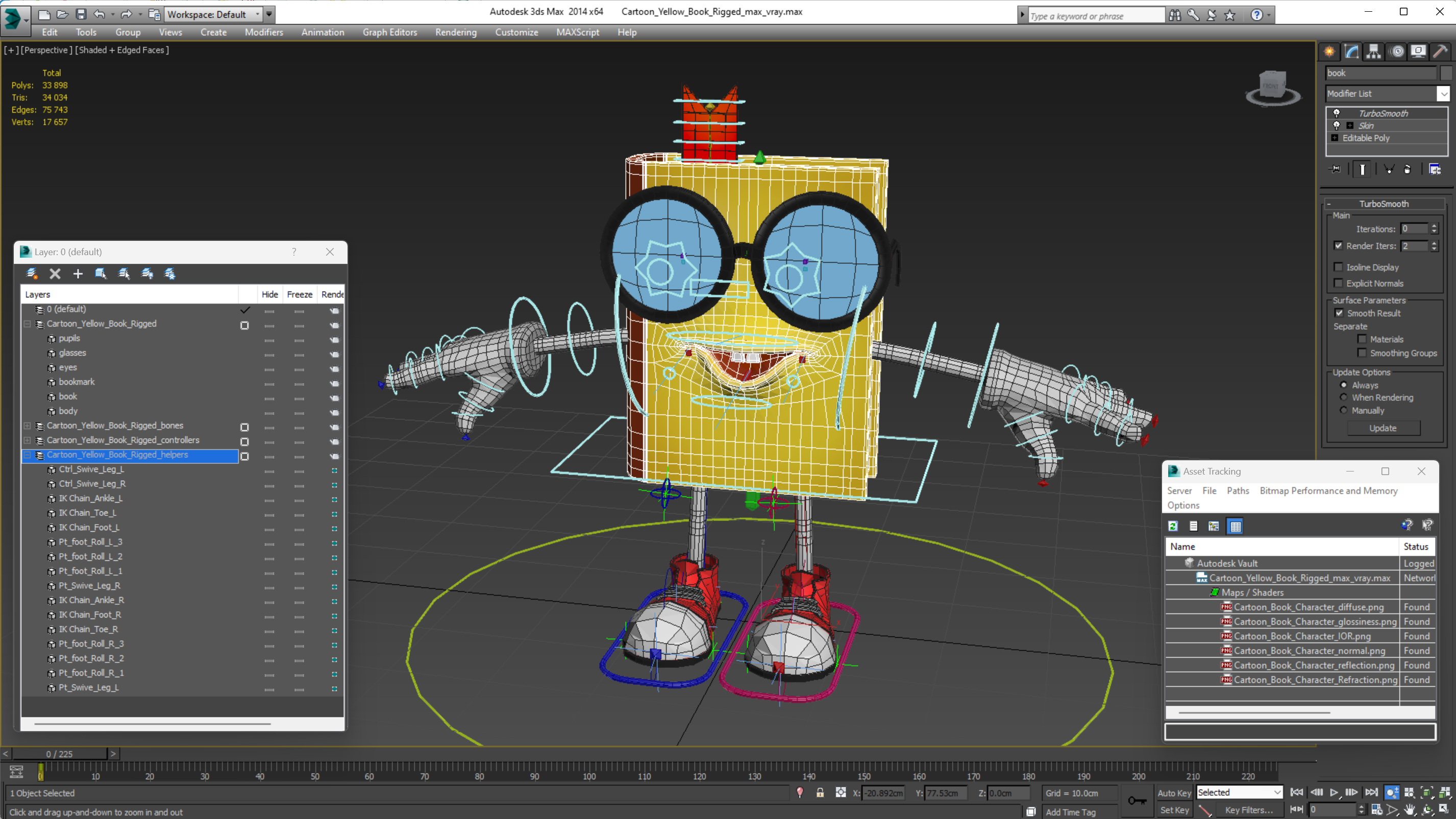Enable Separate by Materials checkbox
Image resolution: width=1456 pixels, height=819 pixels.
(1362, 339)
